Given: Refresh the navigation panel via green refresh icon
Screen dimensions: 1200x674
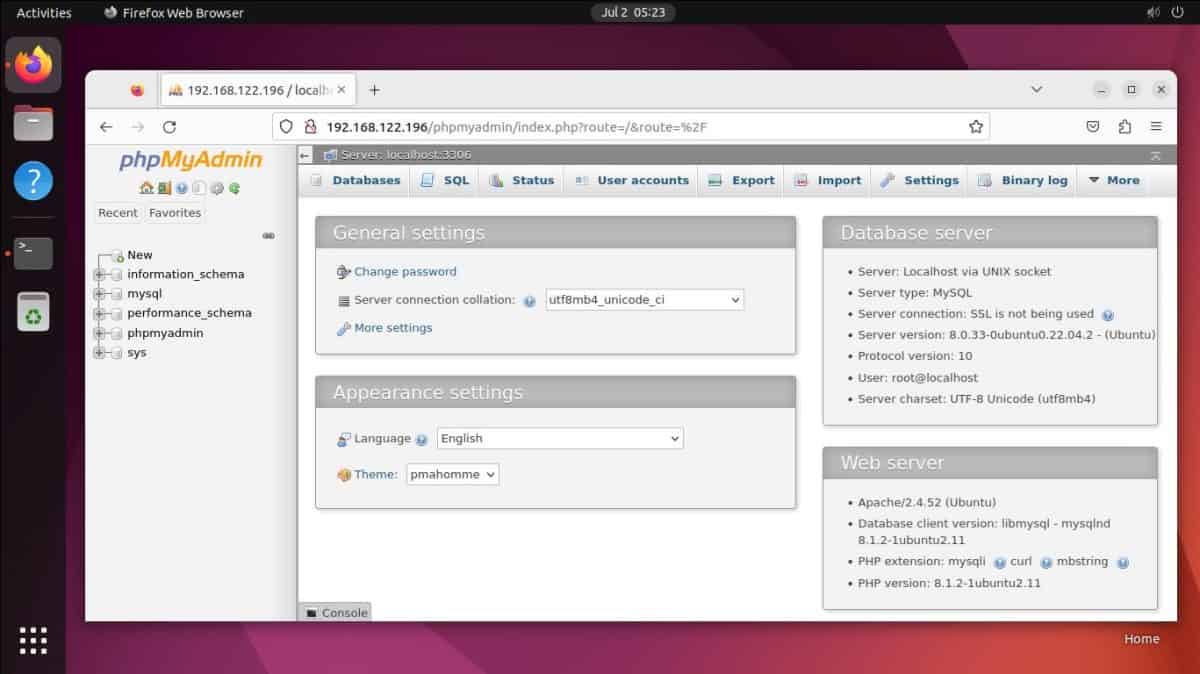Looking at the screenshot, I should point(235,188).
